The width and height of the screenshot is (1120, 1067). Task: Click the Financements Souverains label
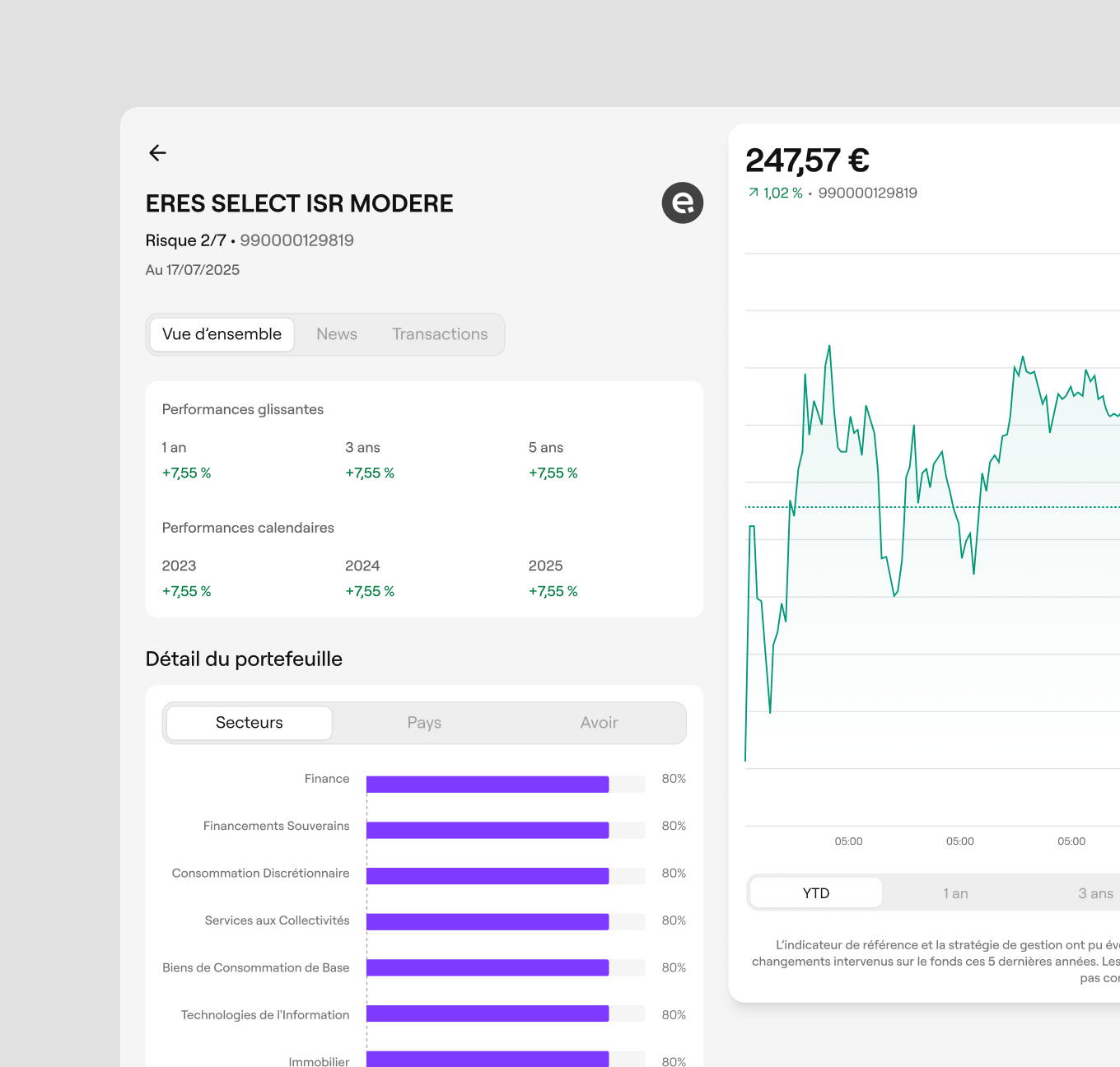pos(277,826)
